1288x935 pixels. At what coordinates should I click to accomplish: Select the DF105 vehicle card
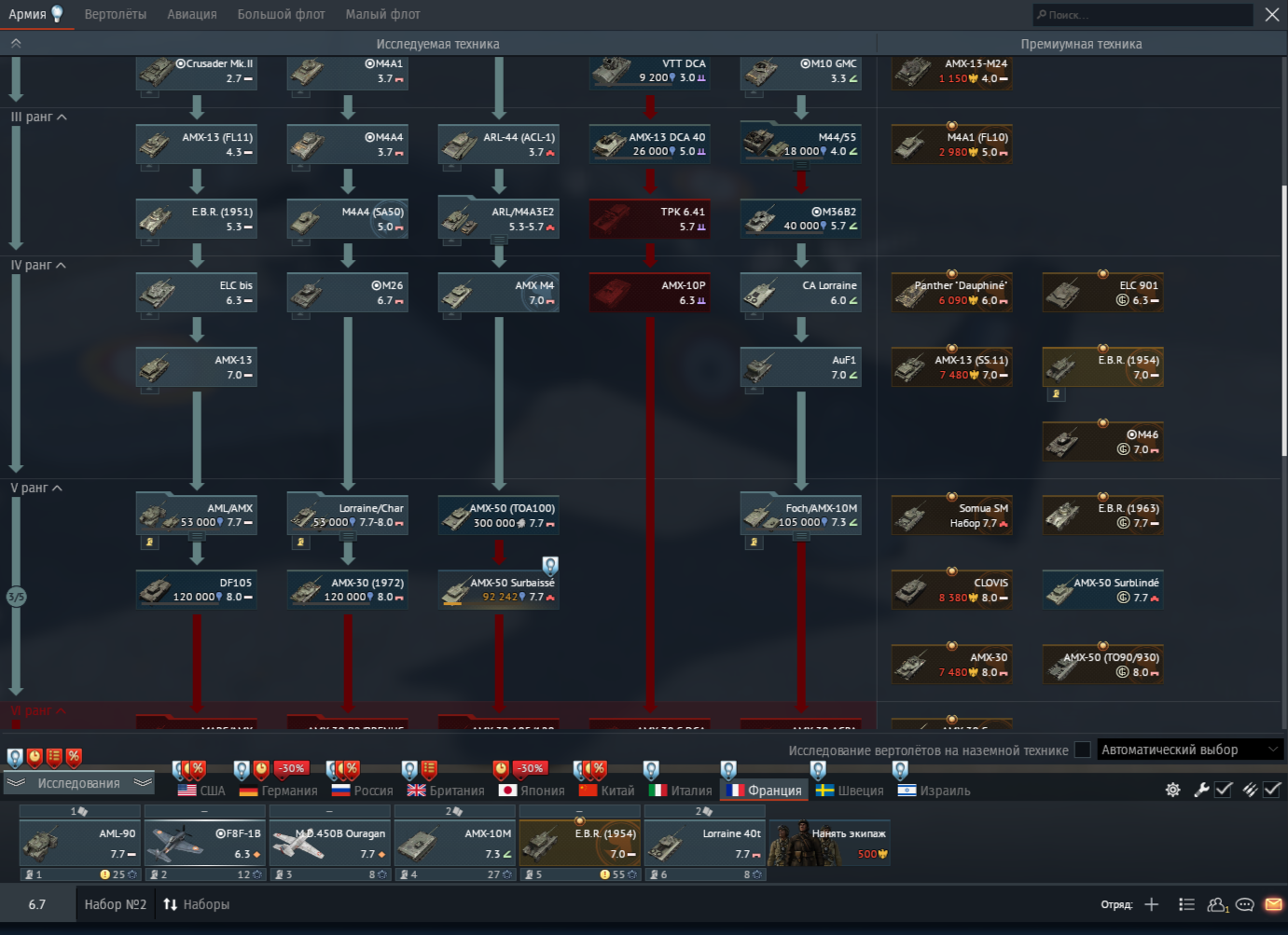coord(197,590)
